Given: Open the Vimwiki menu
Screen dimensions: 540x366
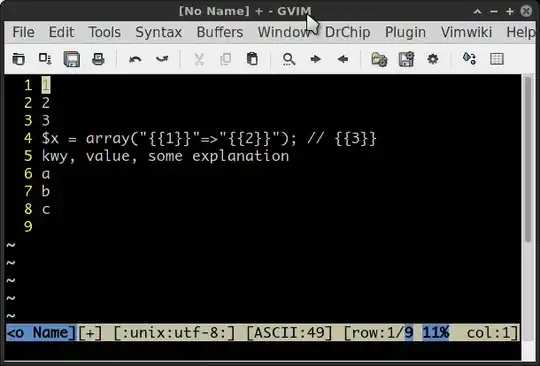Looking at the screenshot, I should click(466, 32).
